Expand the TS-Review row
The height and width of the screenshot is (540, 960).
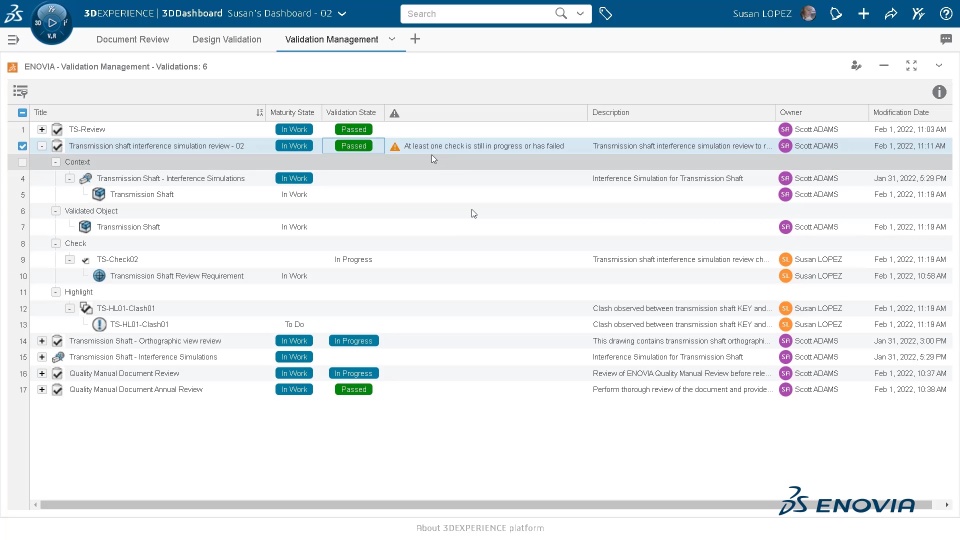[x=42, y=129]
